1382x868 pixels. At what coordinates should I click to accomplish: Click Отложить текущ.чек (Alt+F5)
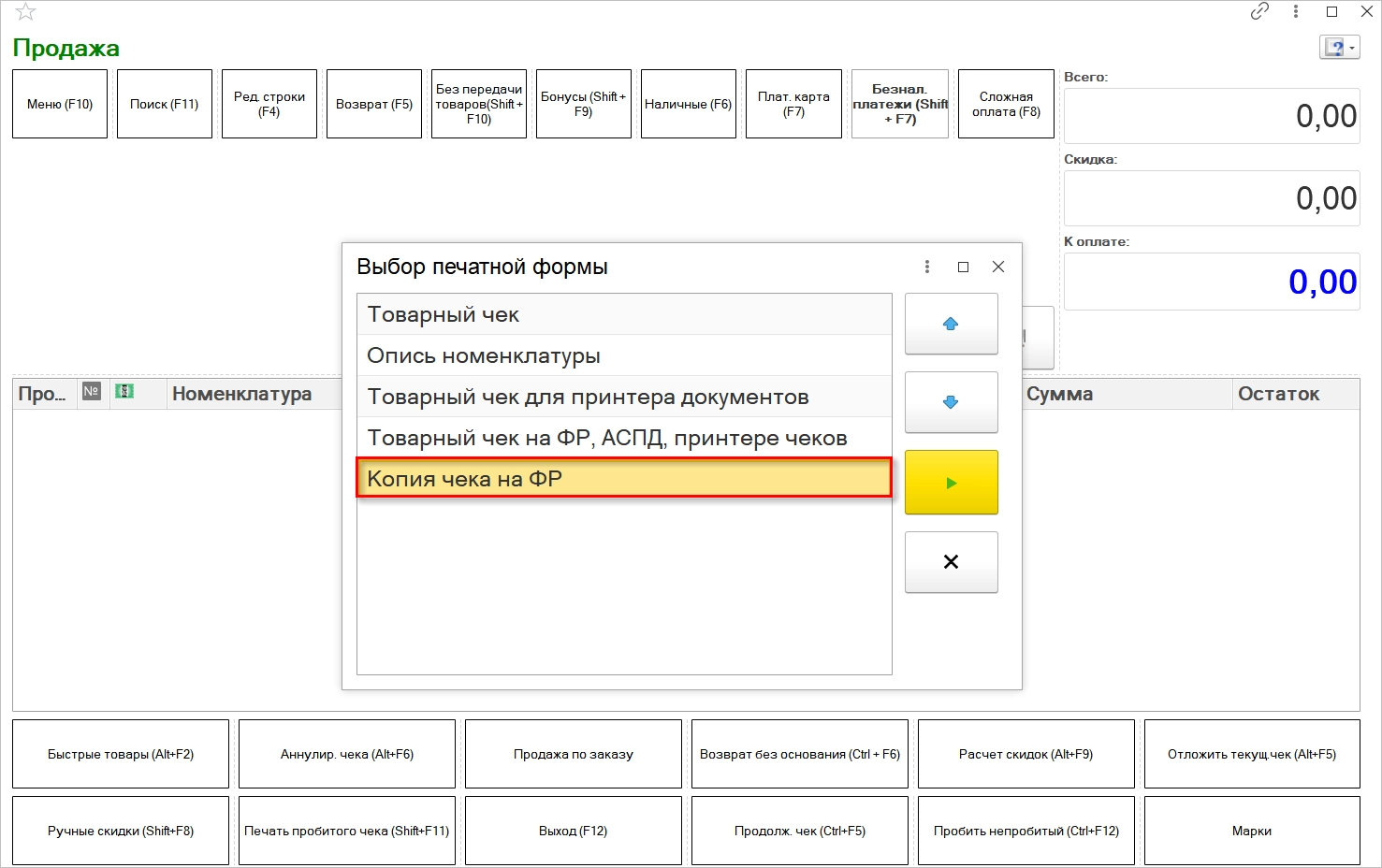[x=1252, y=754]
